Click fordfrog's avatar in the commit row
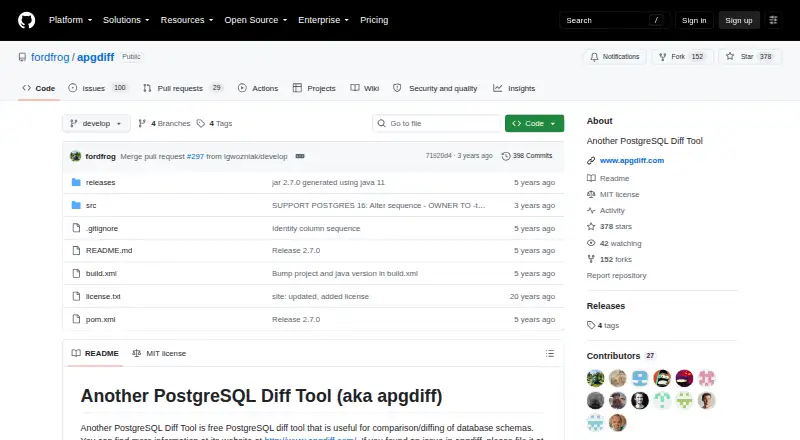800x440 pixels. pyautogui.click(x=76, y=156)
